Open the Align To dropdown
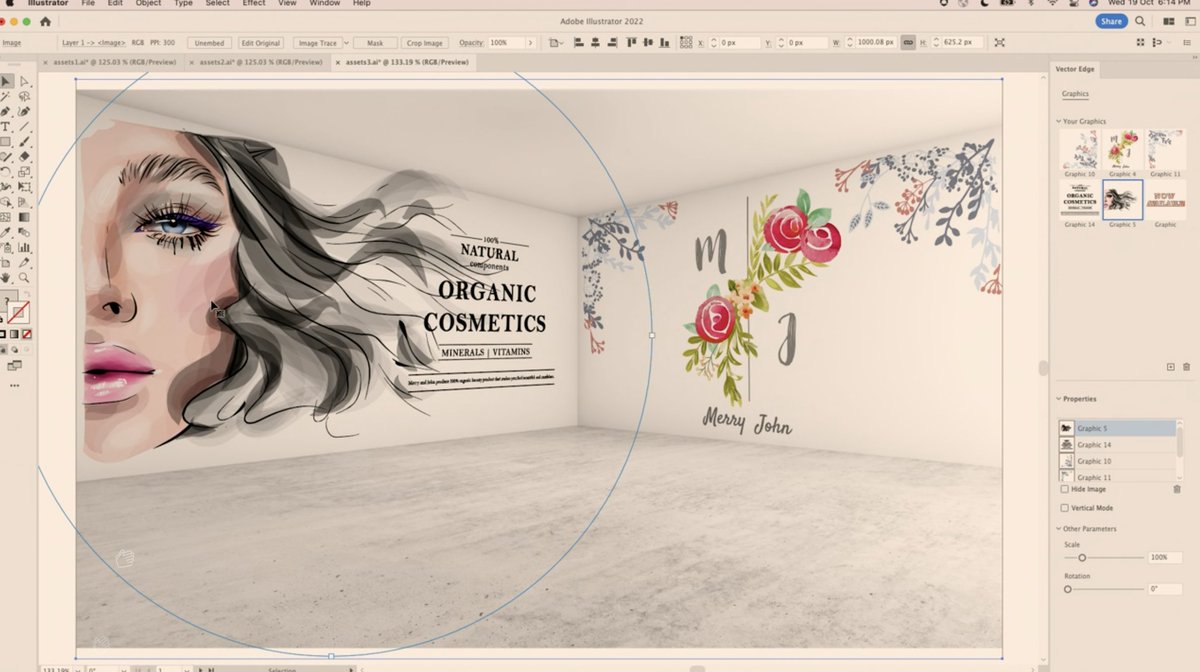This screenshot has width=1200, height=672. 558,43
